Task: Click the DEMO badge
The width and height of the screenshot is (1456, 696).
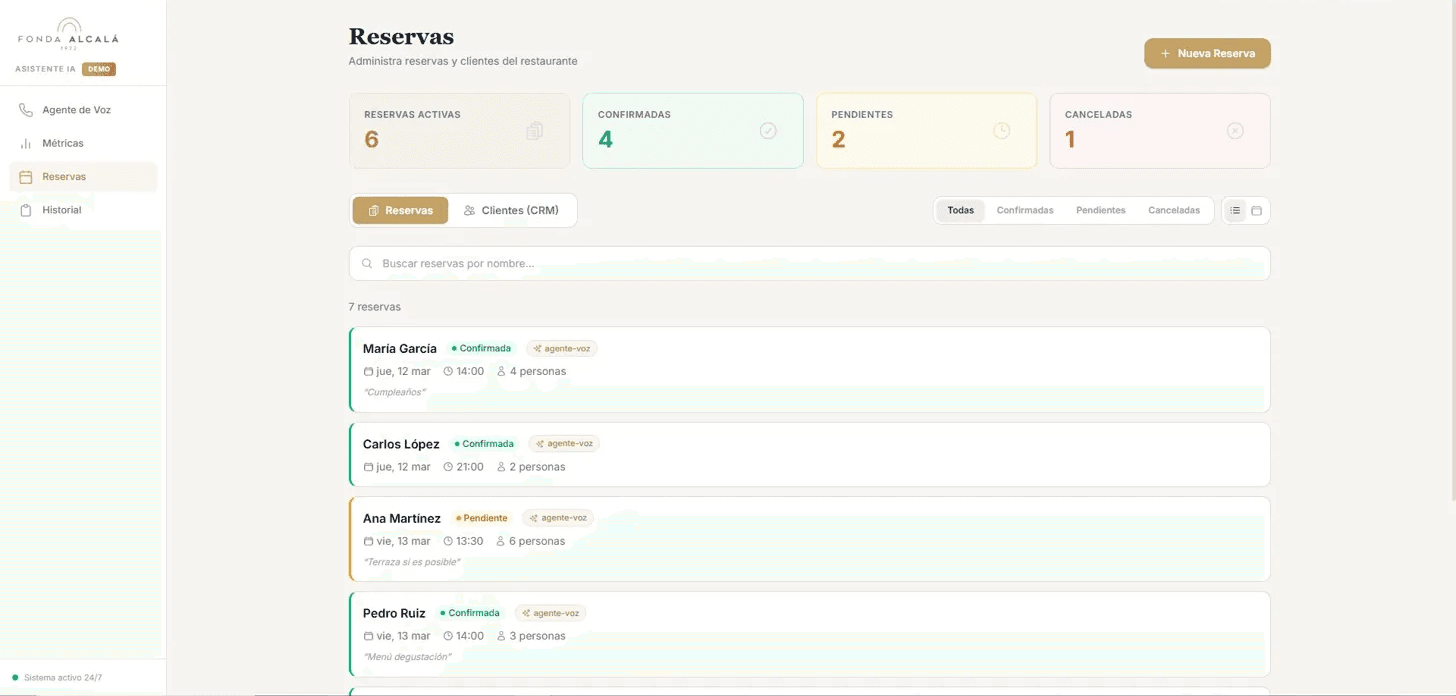Action: click(99, 69)
